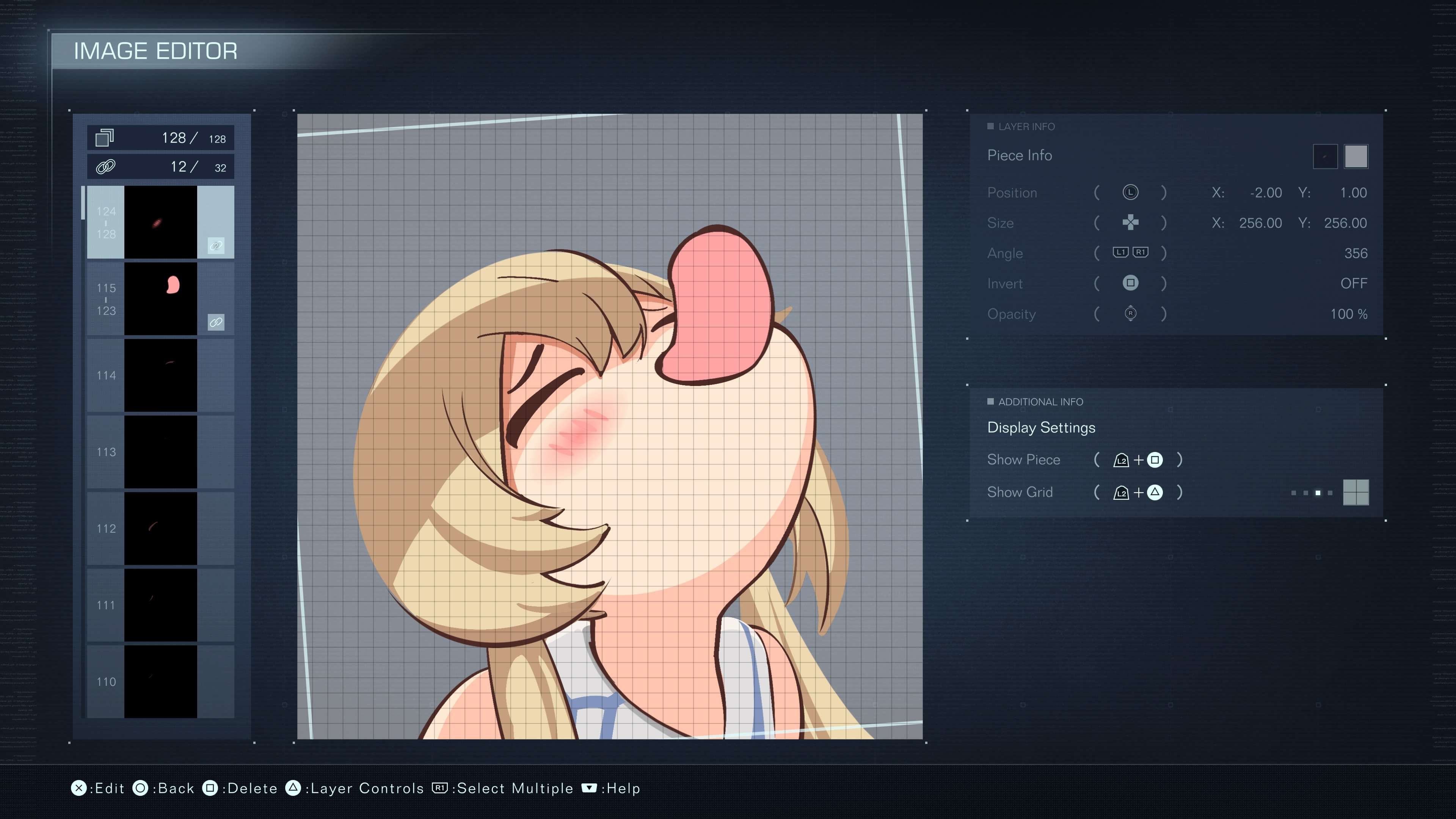
Task: Click the Layer Controls prompt label
Action: pyautogui.click(x=367, y=789)
